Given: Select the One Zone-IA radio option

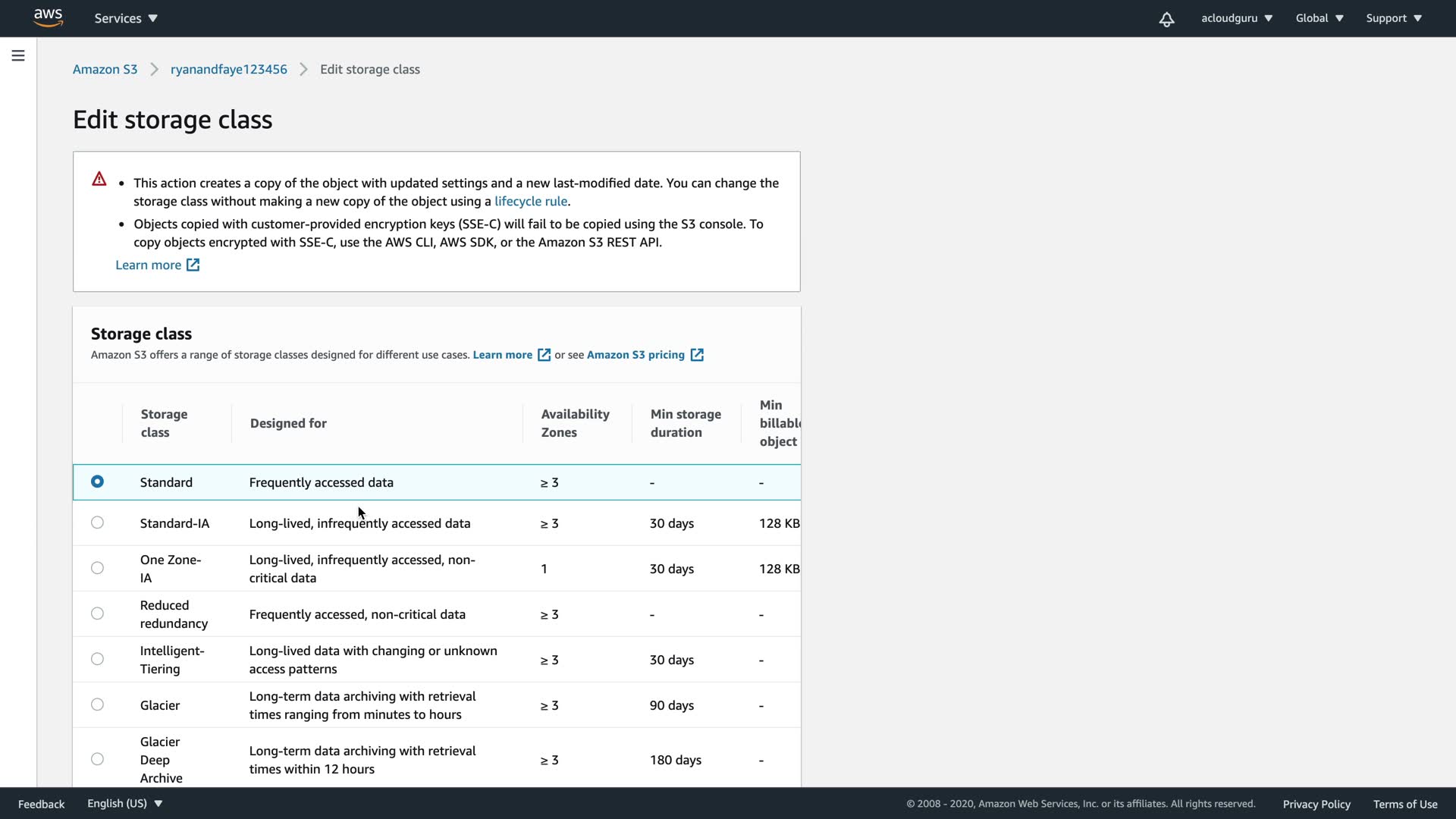Looking at the screenshot, I should click(97, 568).
